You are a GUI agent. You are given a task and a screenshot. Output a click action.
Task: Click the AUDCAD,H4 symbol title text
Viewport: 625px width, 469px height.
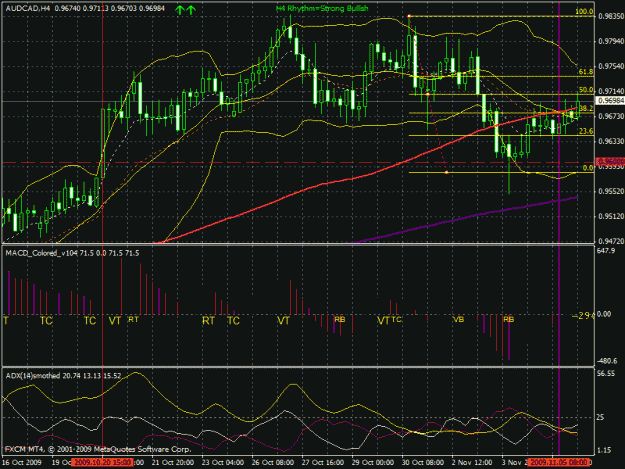click(x=28, y=8)
